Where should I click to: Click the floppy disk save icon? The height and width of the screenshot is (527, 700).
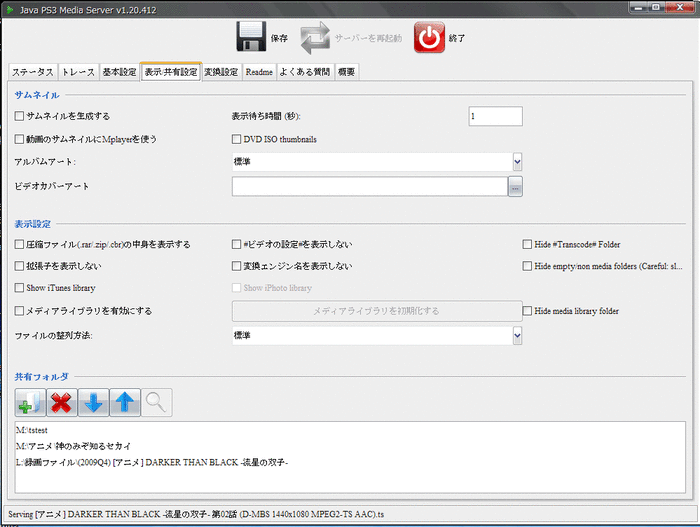[251, 37]
